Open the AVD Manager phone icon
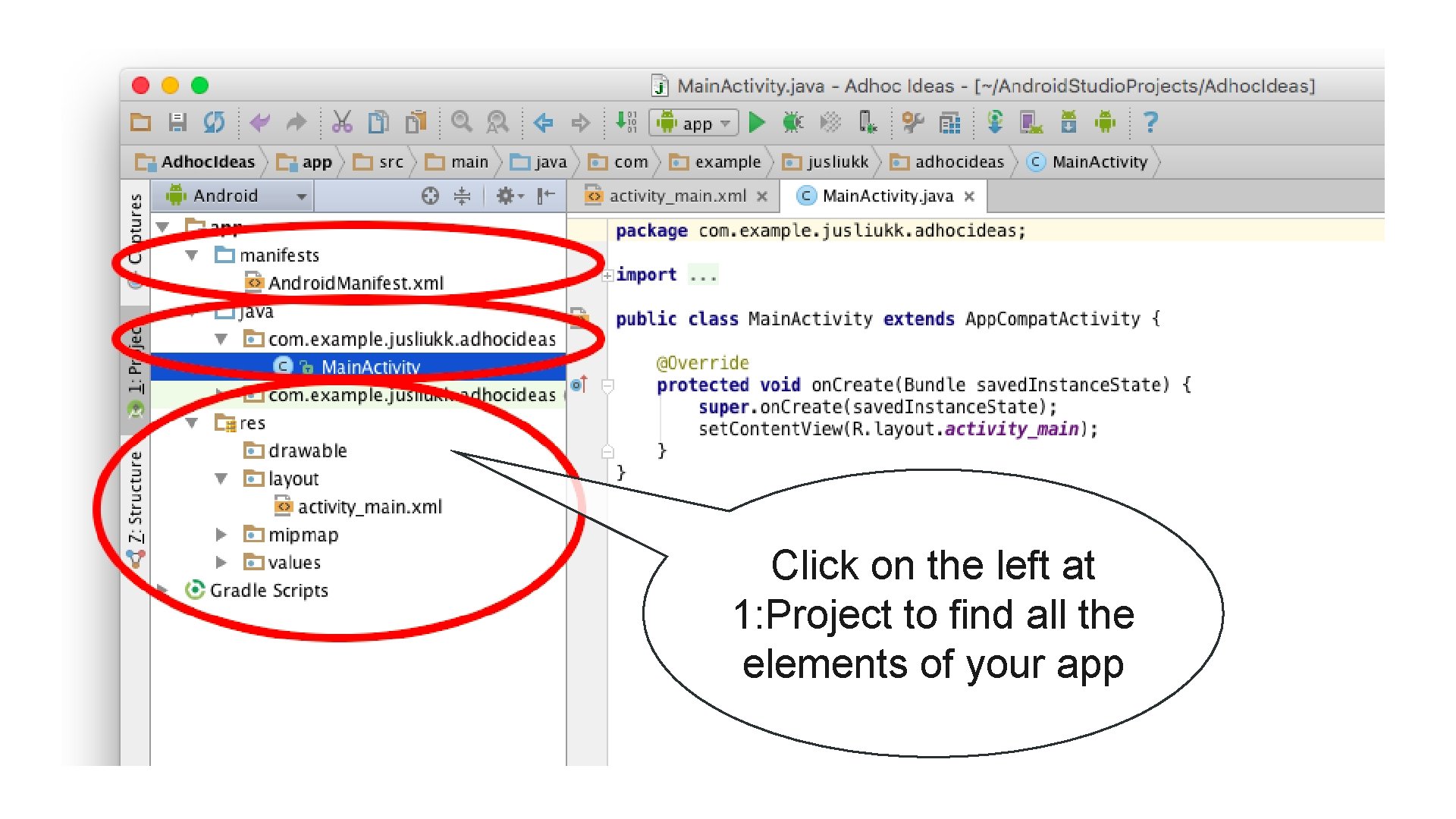The width and height of the screenshot is (1456, 819). point(1031,123)
